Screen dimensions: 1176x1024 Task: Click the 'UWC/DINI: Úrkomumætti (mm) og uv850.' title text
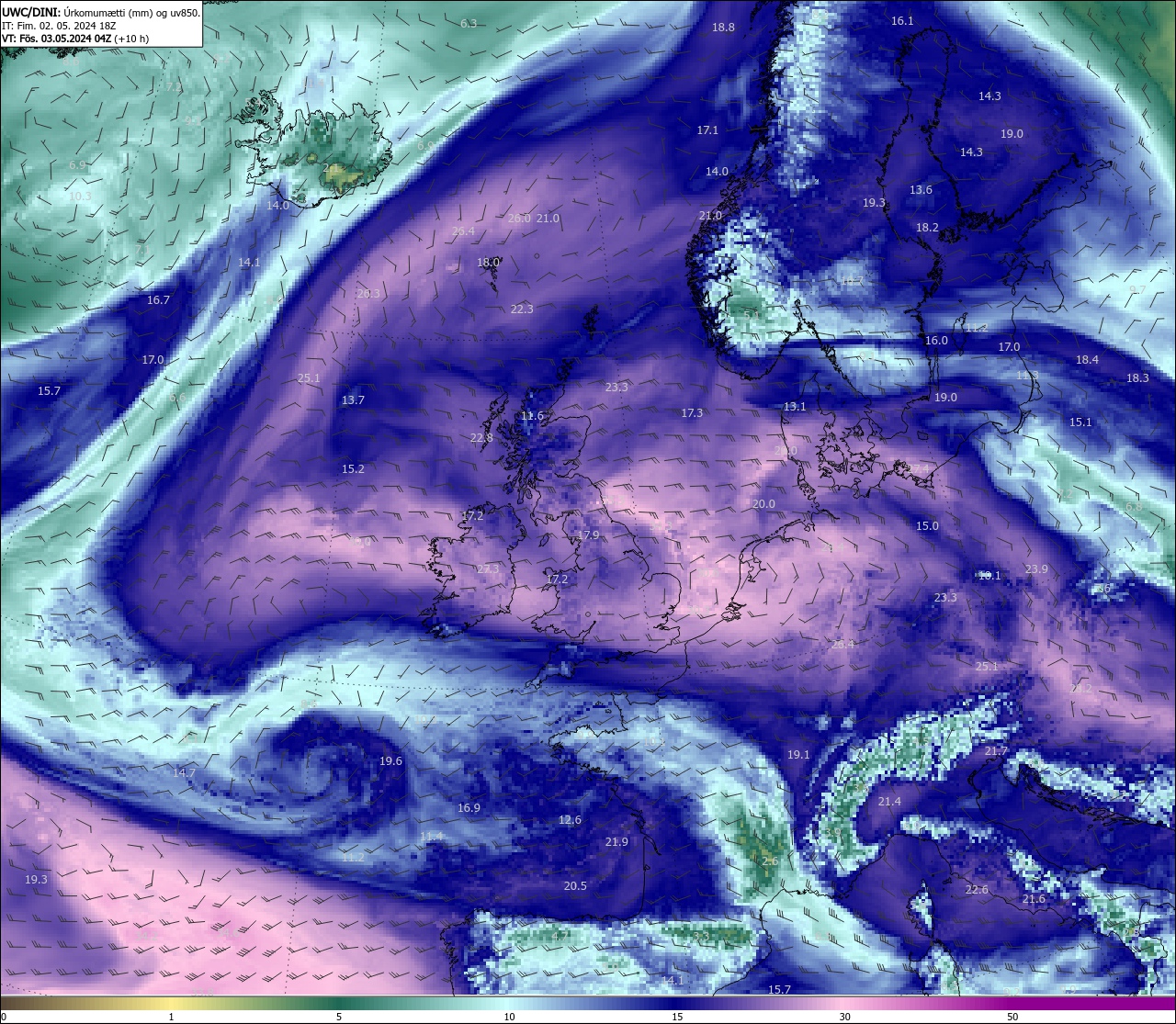pyautogui.click(x=101, y=13)
